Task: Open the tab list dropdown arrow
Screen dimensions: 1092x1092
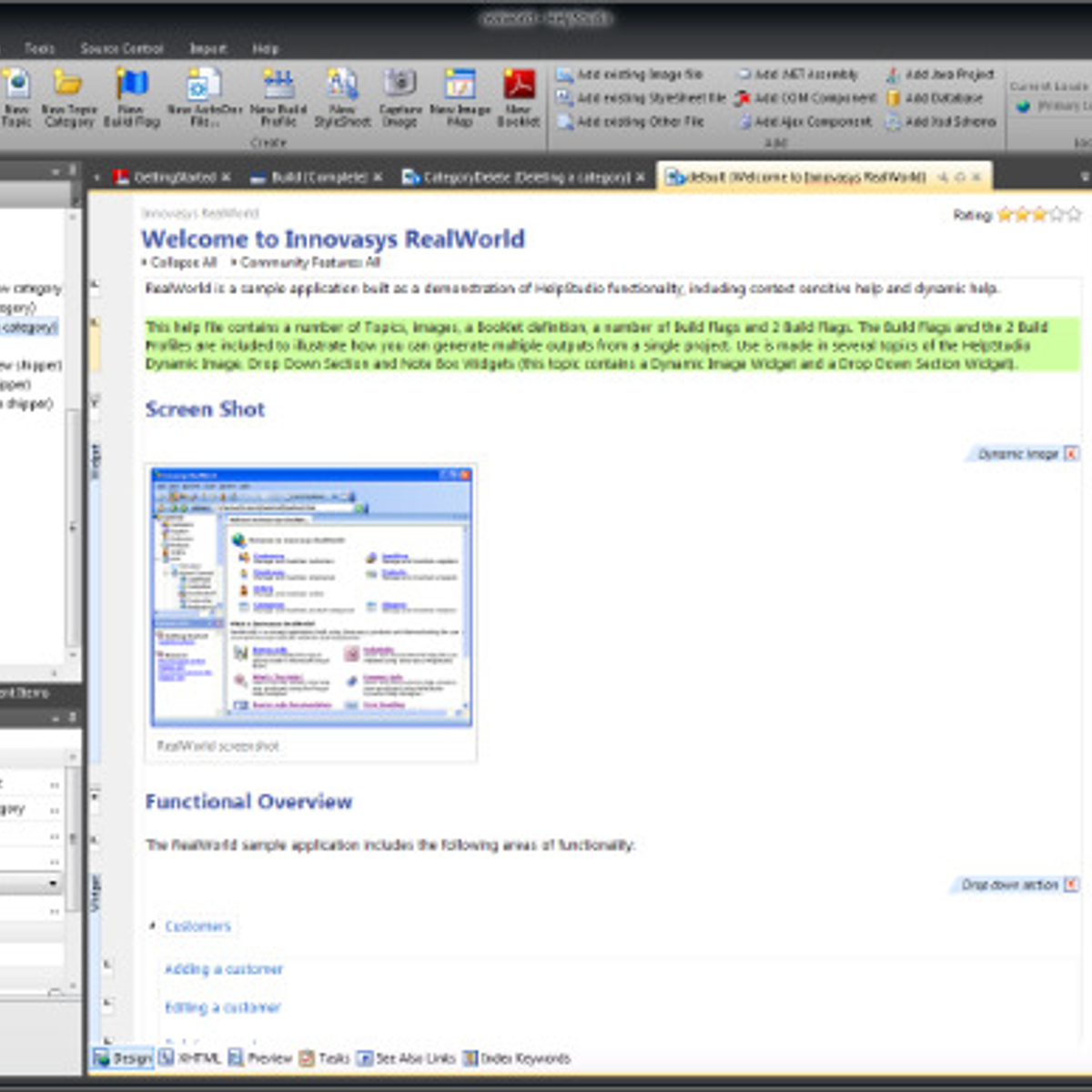Action: [x=1085, y=177]
